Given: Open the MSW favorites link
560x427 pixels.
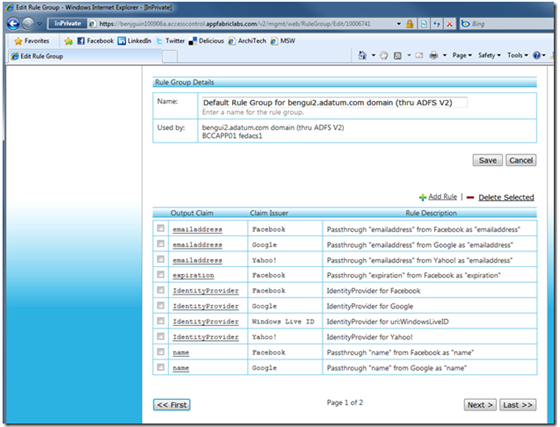Looking at the screenshot, I should point(283,41).
